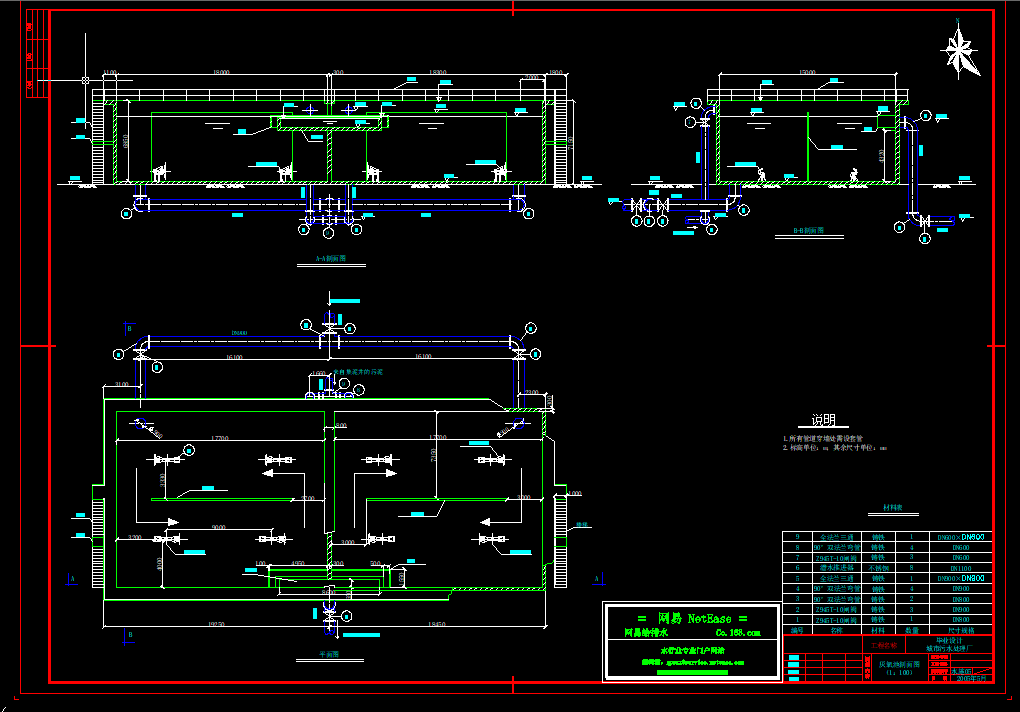The image size is (1020, 712).
Task: Select the "18450" dimension in the plan view
Action: pyautogui.click(x=436, y=624)
